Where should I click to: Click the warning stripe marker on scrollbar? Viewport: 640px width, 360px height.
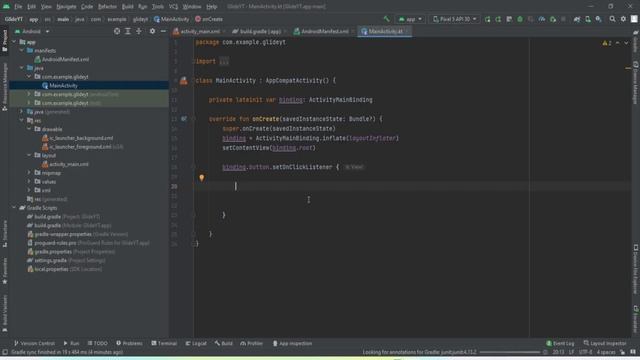(628, 68)
